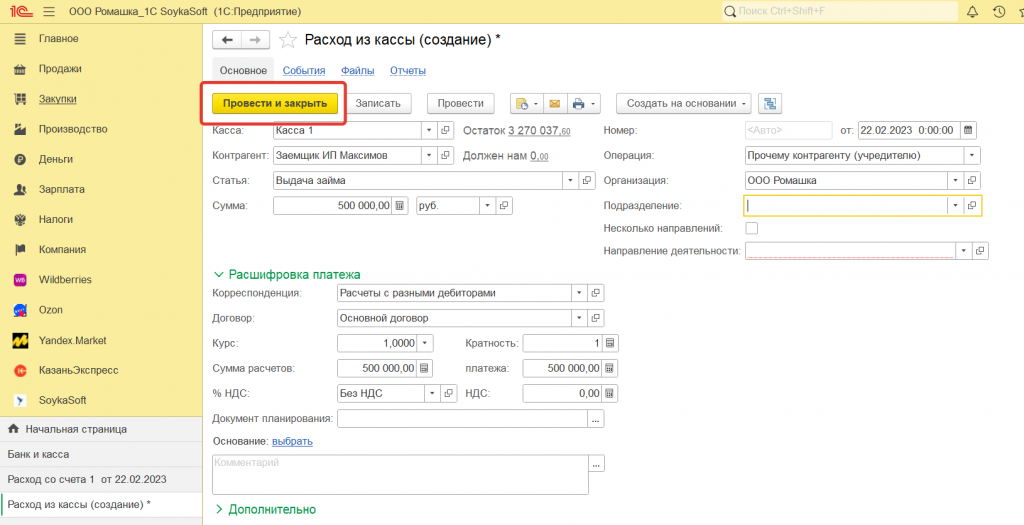
Task: Switch to the События tab
Action: coord(304,70)
